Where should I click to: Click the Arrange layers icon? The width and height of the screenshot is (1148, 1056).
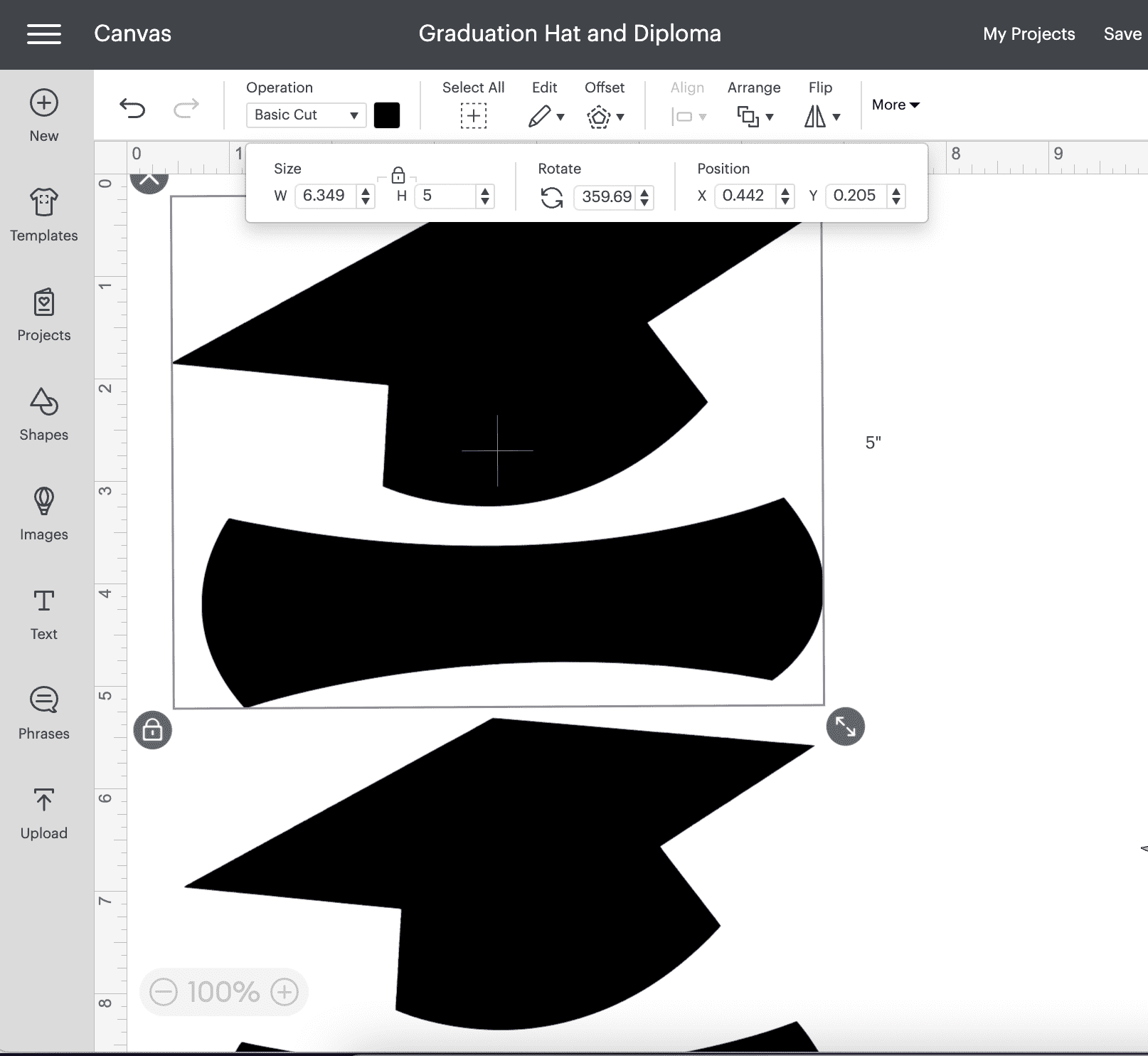tap(748, 116)
